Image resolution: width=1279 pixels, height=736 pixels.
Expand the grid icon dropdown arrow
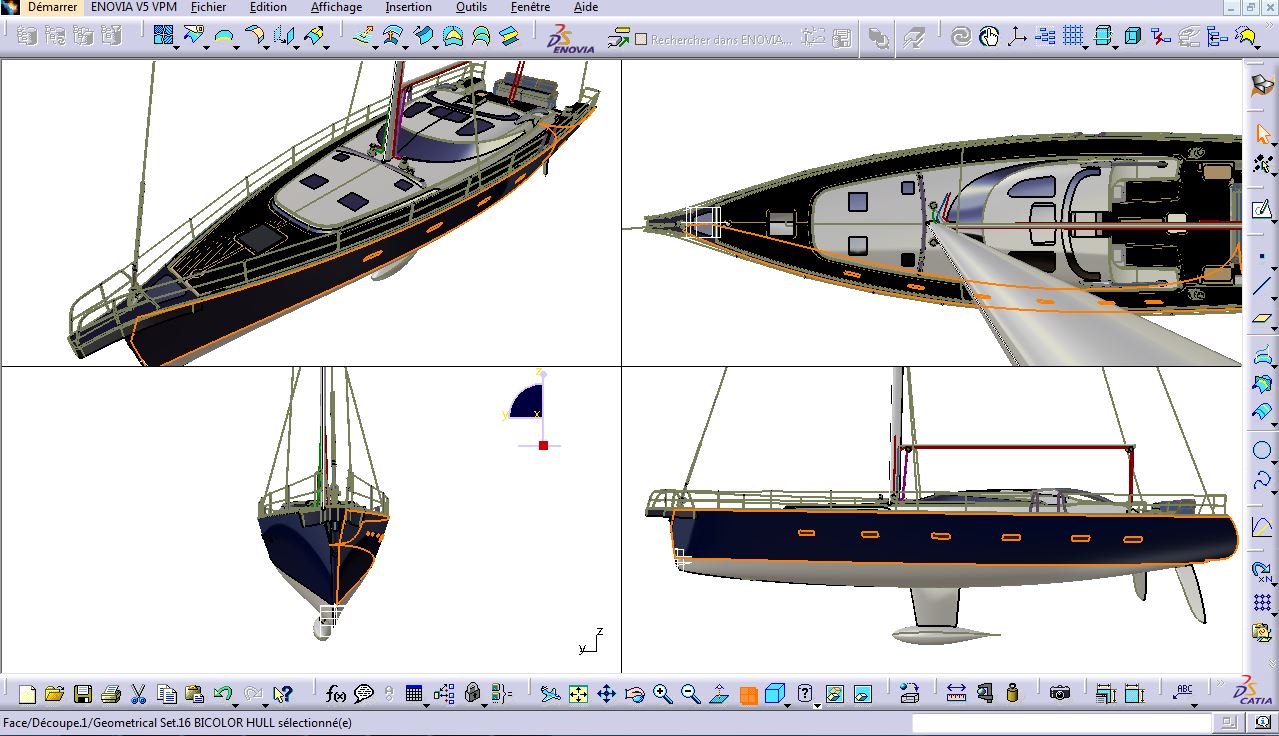point(1087,47)
